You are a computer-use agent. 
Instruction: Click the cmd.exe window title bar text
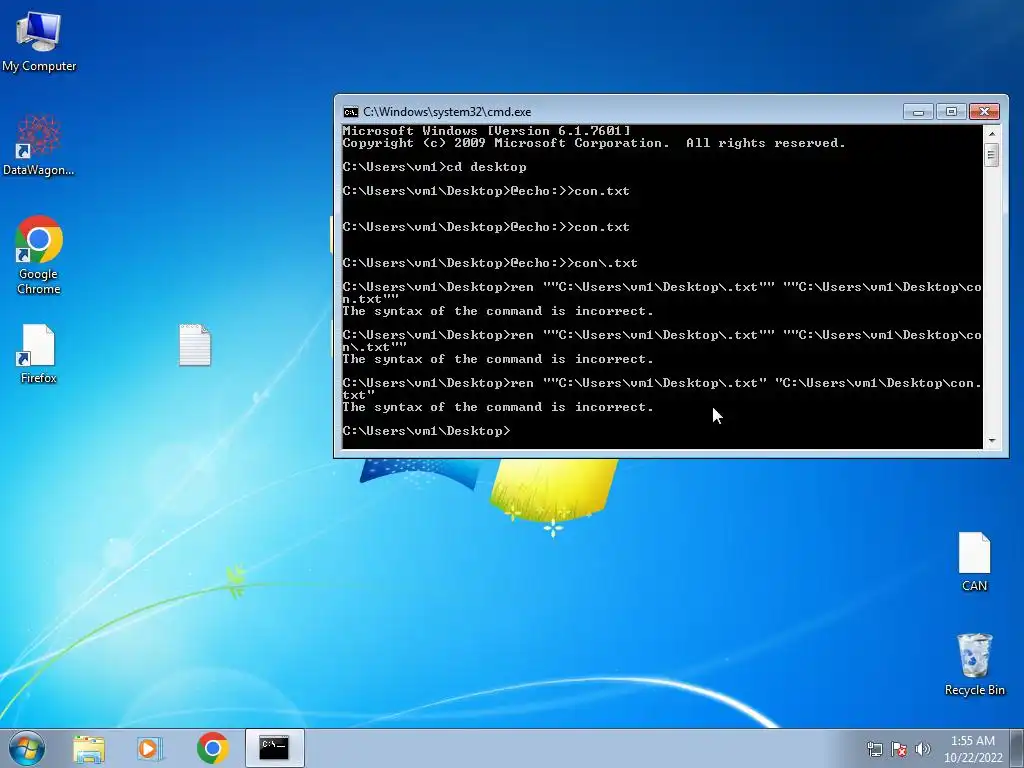click(x=447, y=112)
